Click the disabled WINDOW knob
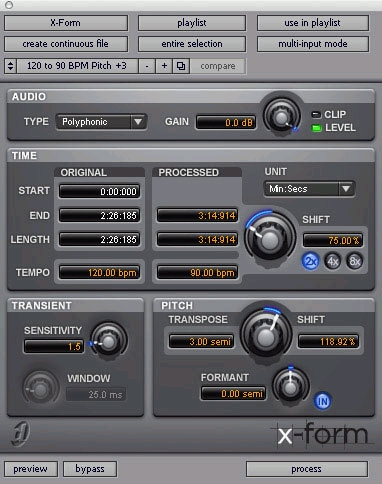The width and height of the screenshot is (382, 484). point(41,389)
